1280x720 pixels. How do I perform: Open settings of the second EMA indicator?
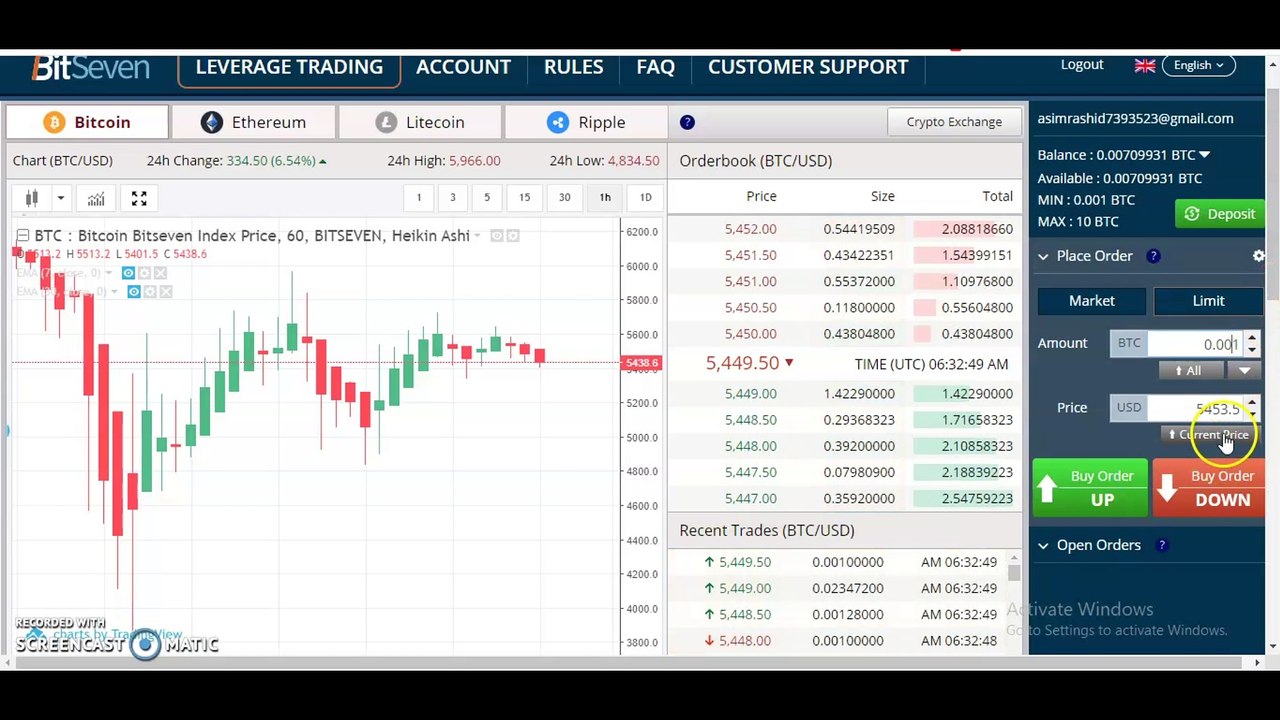click(x=149, y=291)
